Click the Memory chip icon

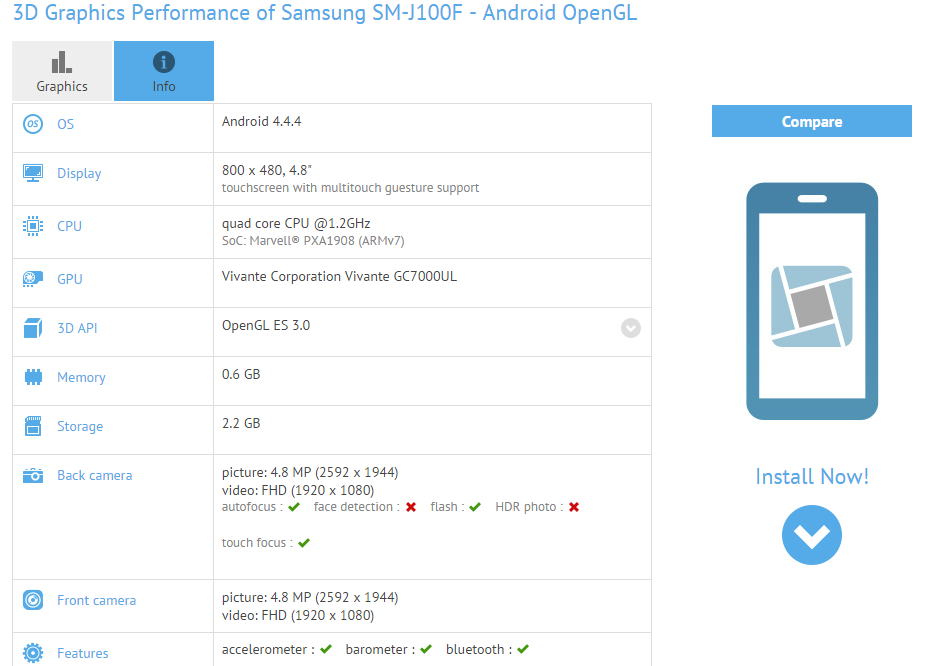(33, 377)
